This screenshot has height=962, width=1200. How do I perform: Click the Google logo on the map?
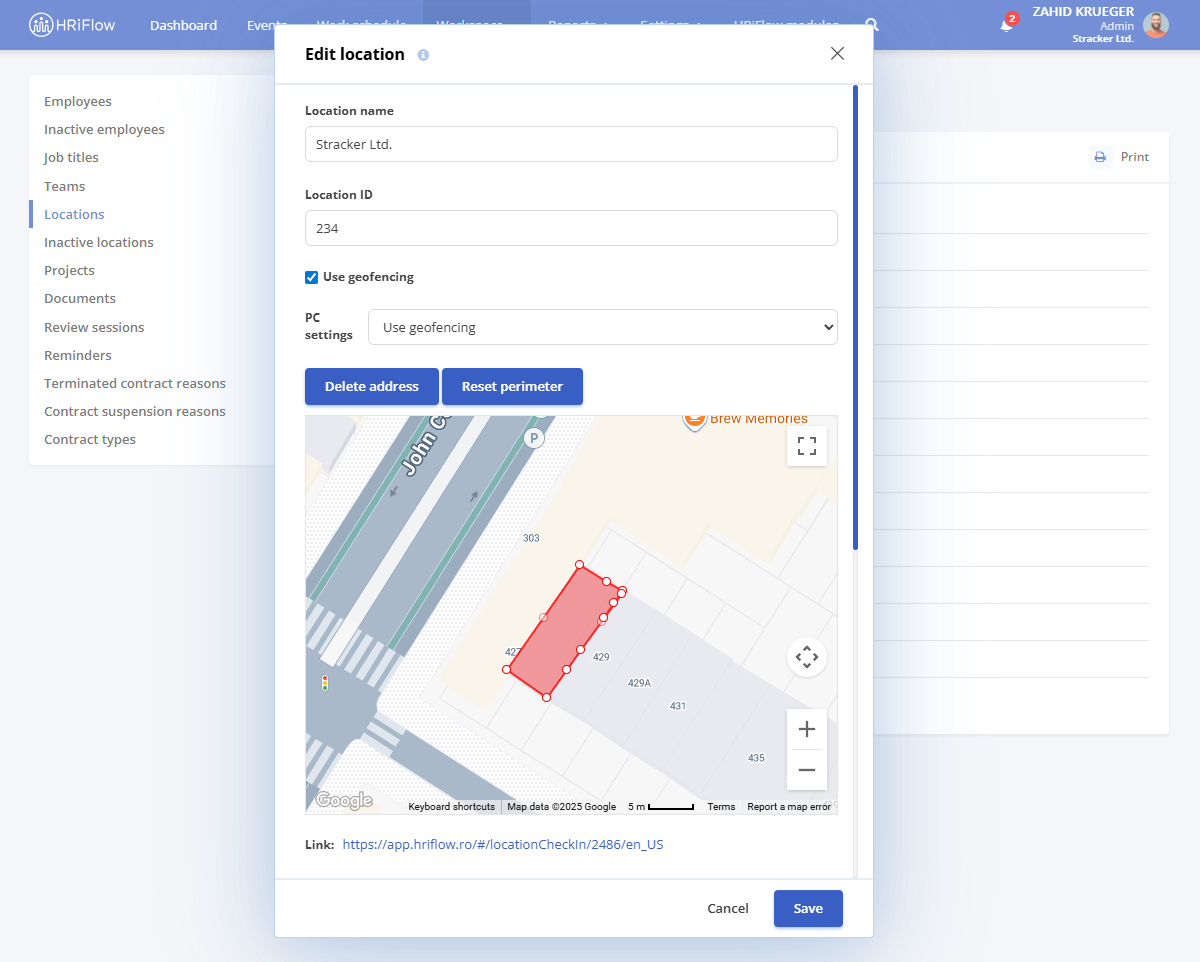tap(343, 800)
